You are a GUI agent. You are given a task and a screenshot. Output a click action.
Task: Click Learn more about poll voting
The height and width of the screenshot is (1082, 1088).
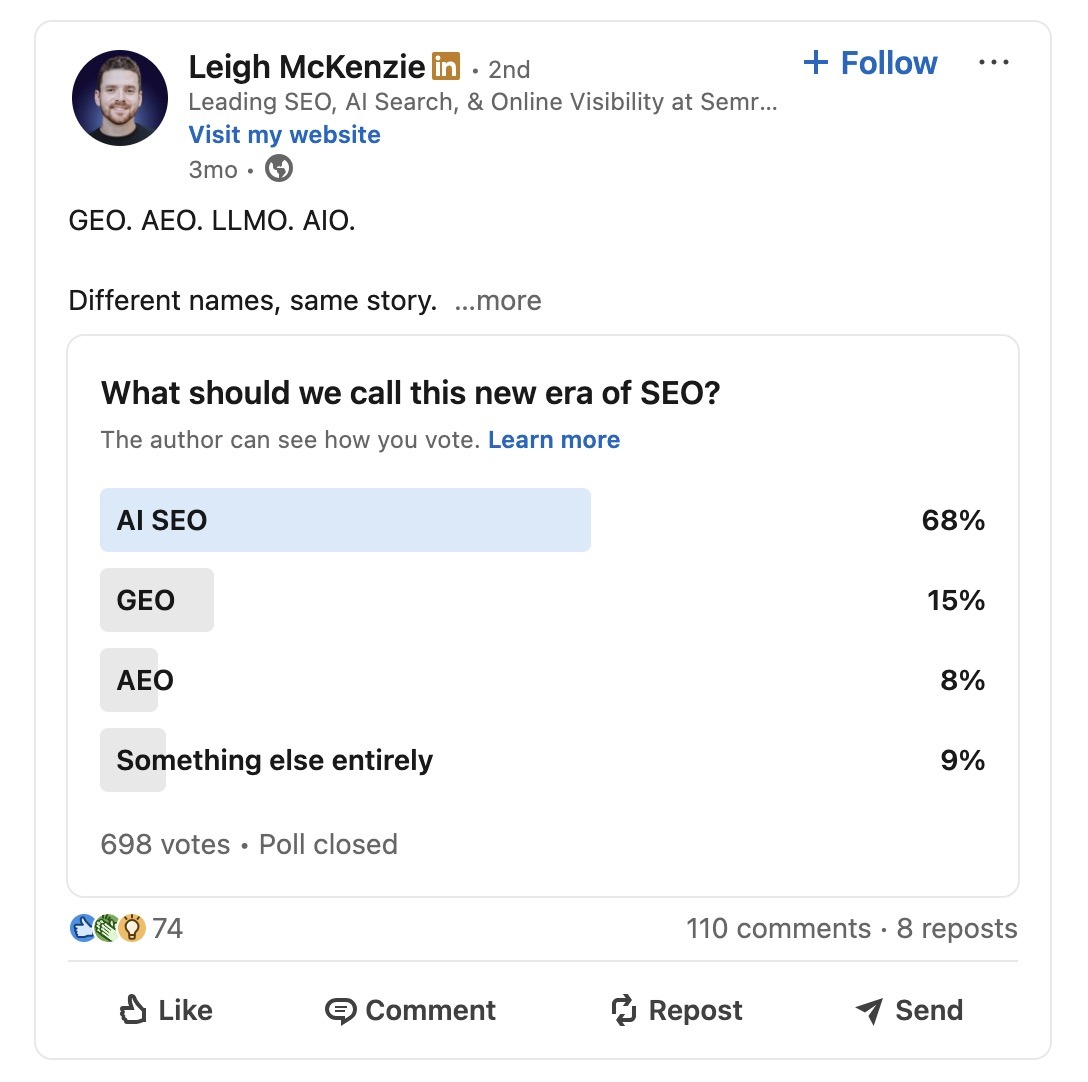(554, 439)
